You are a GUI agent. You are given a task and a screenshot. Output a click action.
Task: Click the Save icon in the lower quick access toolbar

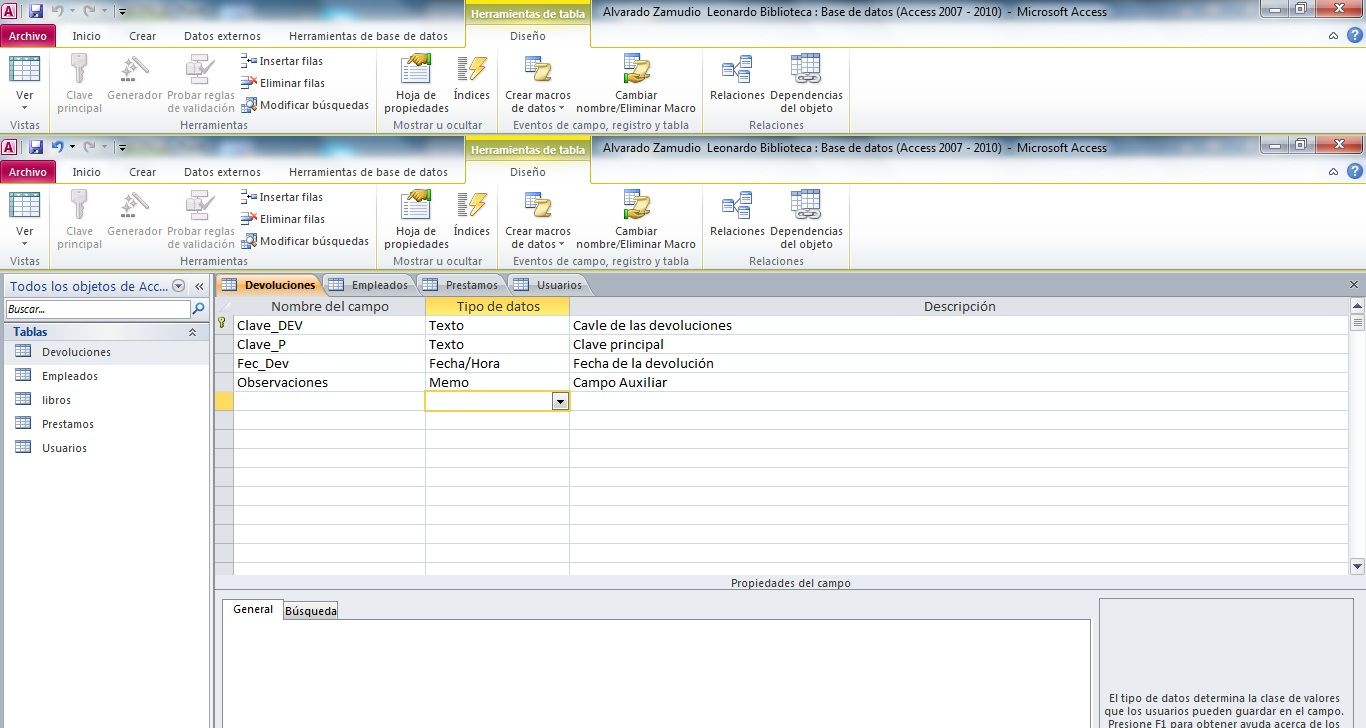(x=36, y=147)
